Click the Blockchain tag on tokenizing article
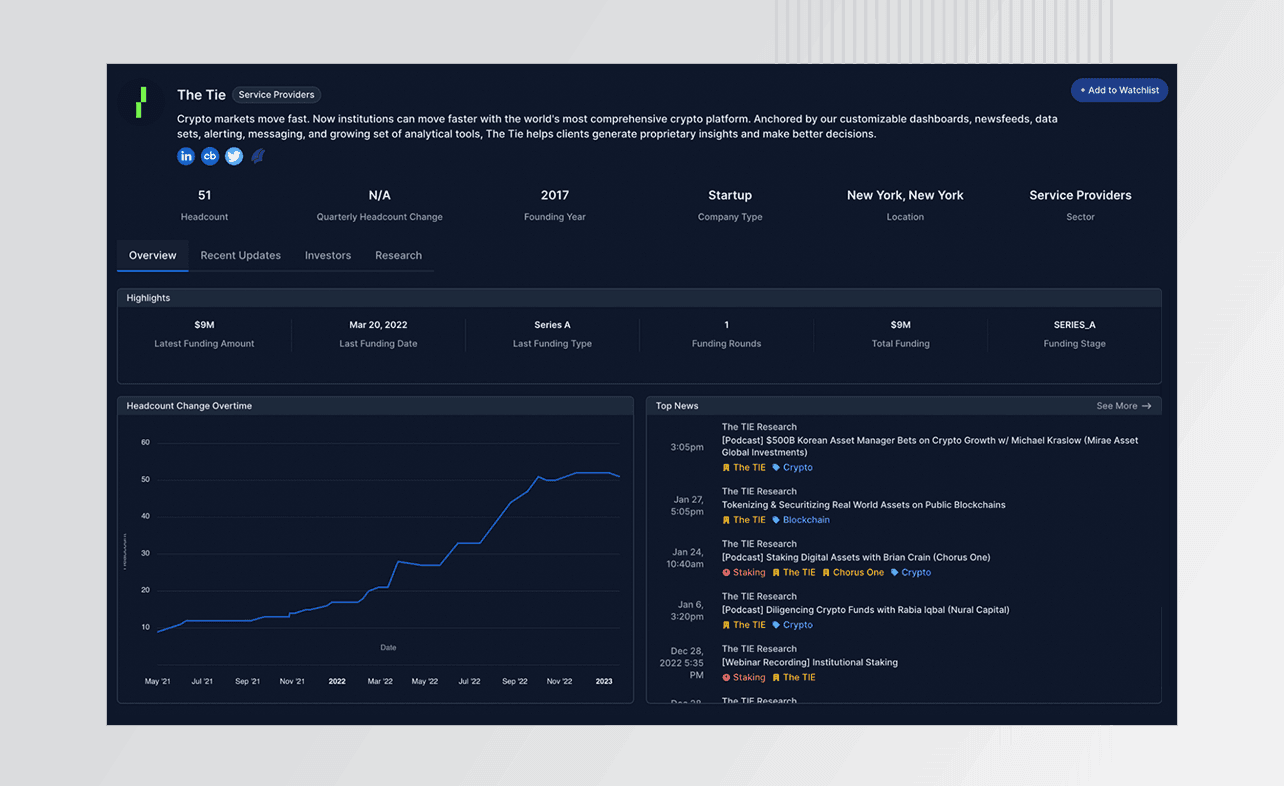The width and height of the screenshot is (1284, 786). 805,520
